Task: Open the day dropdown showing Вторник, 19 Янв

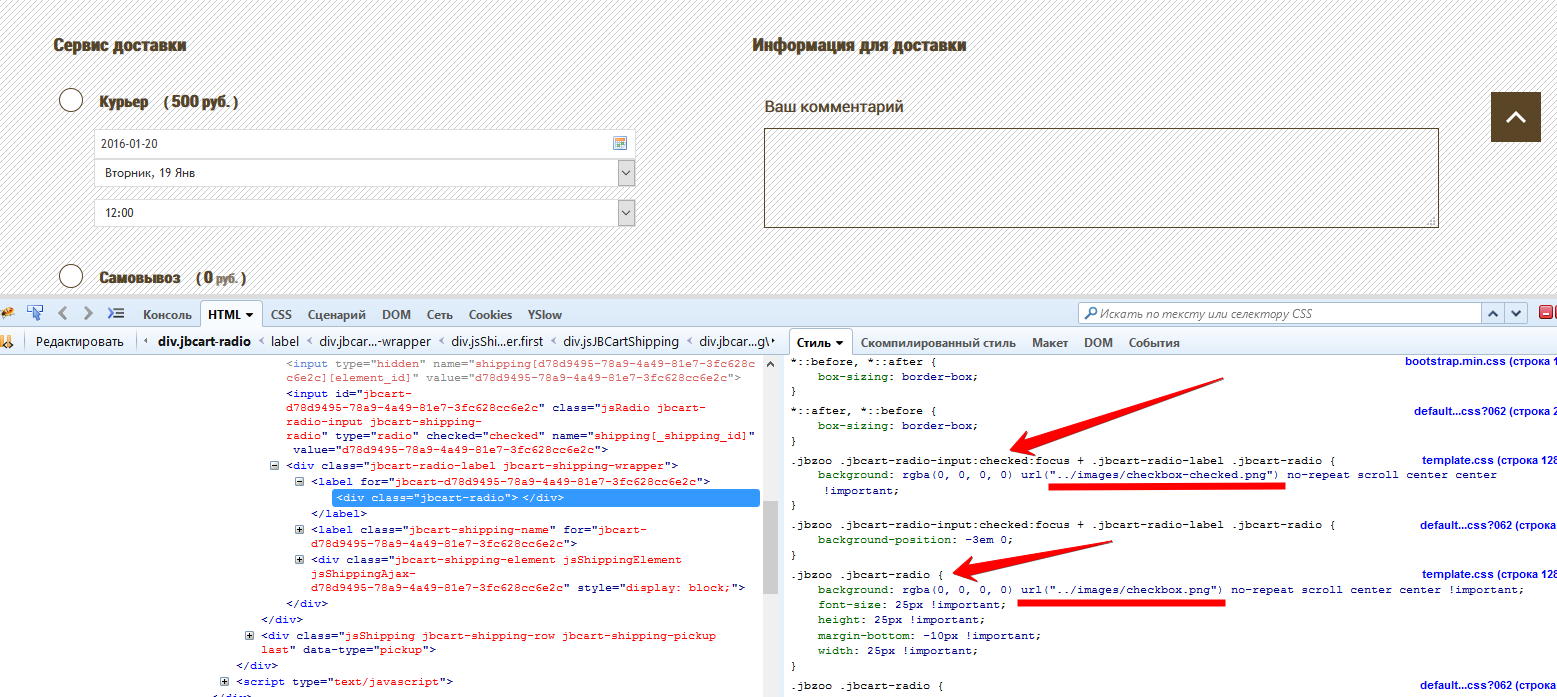Action: click(626, 173)
